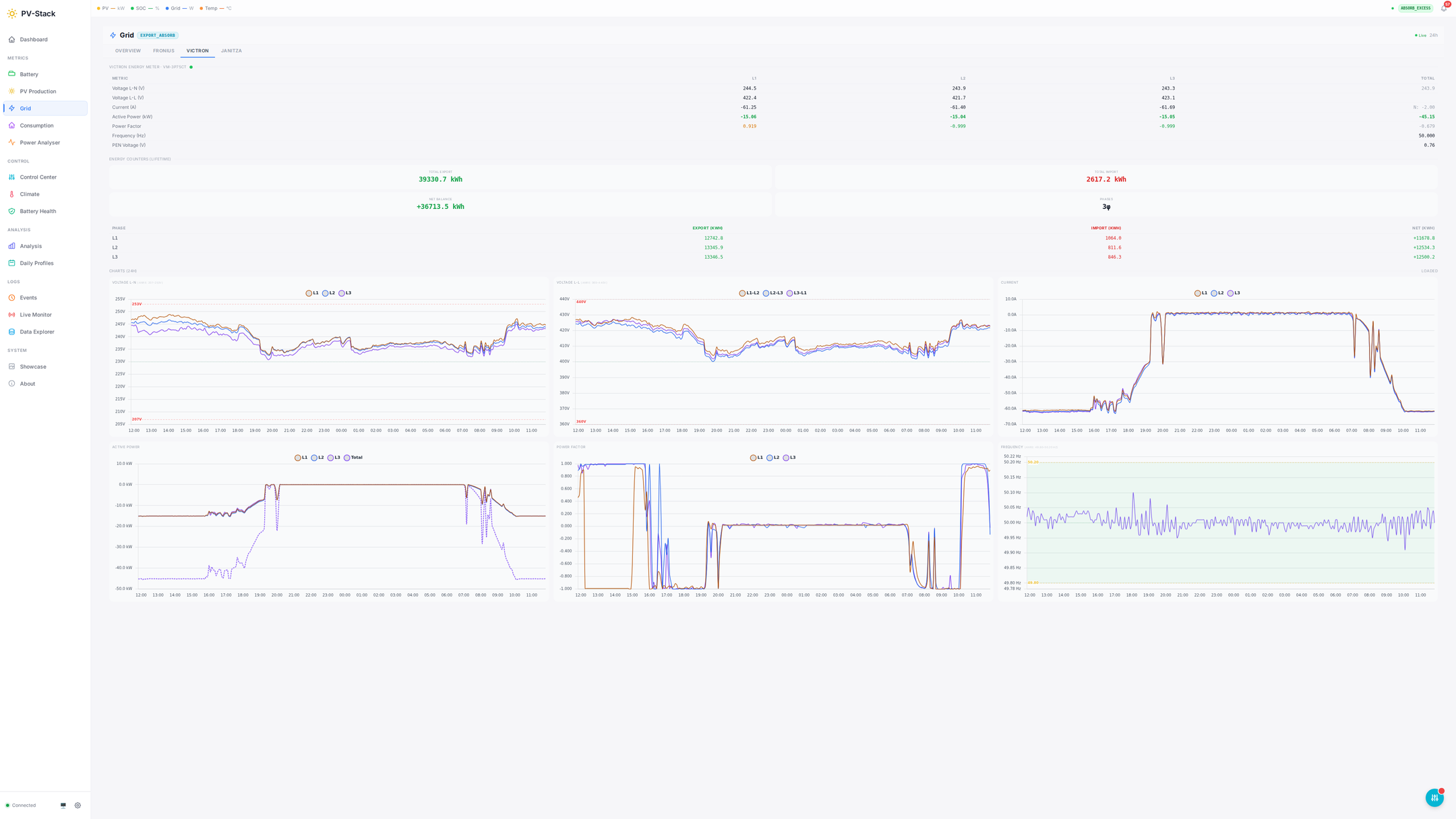
Task: Click the floating action button bottom-right
Action: [x=1434, y=797]
